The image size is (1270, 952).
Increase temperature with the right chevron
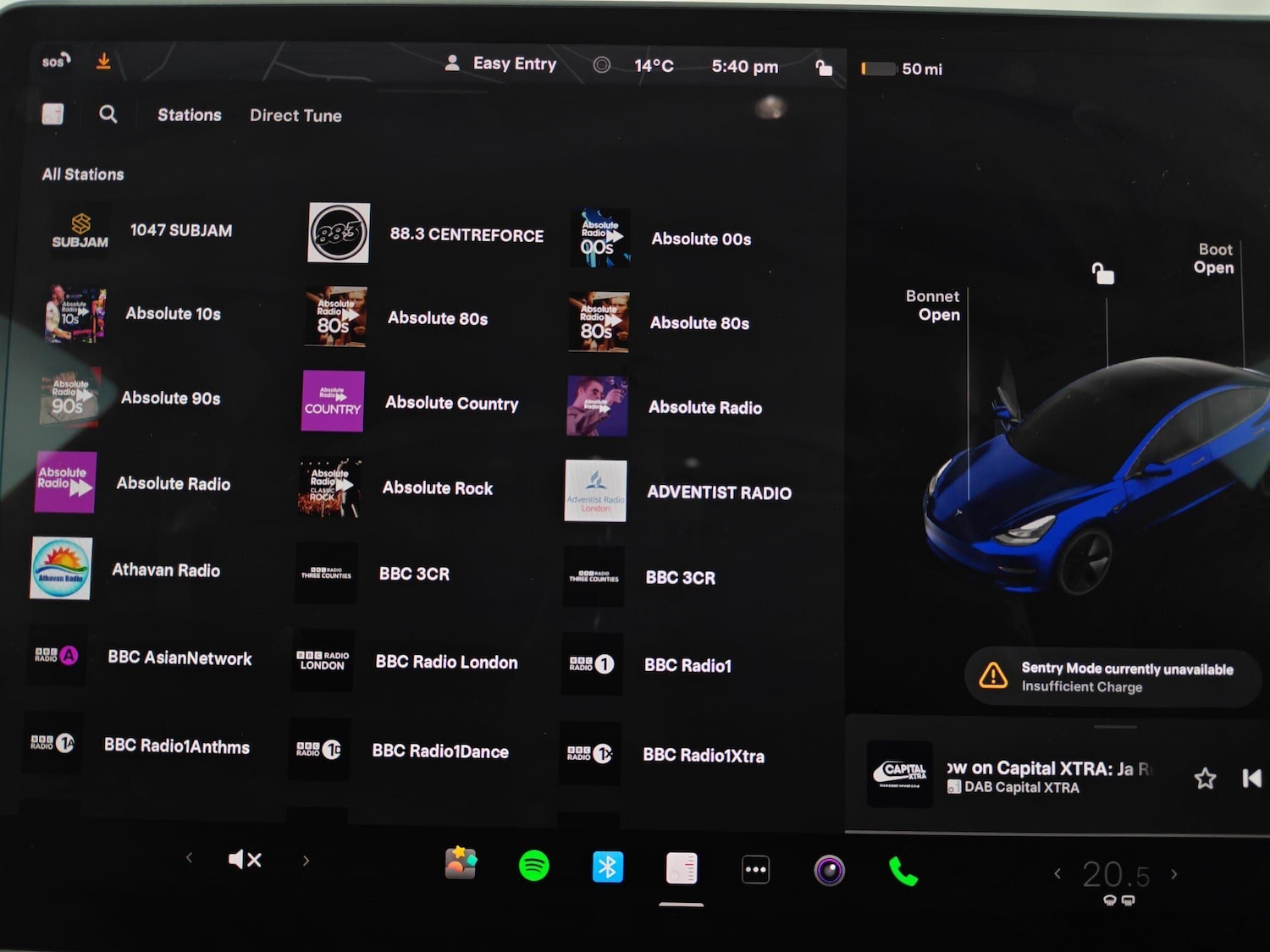point(1173,874)
